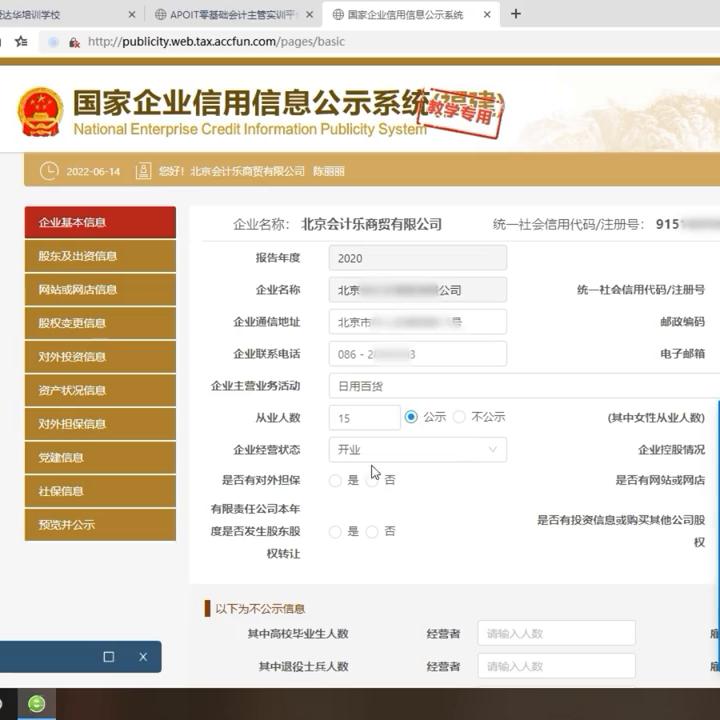Screen dimensions: 720x720
Task: Maximize the small blue floating window
Action: (x=109, y=657)
